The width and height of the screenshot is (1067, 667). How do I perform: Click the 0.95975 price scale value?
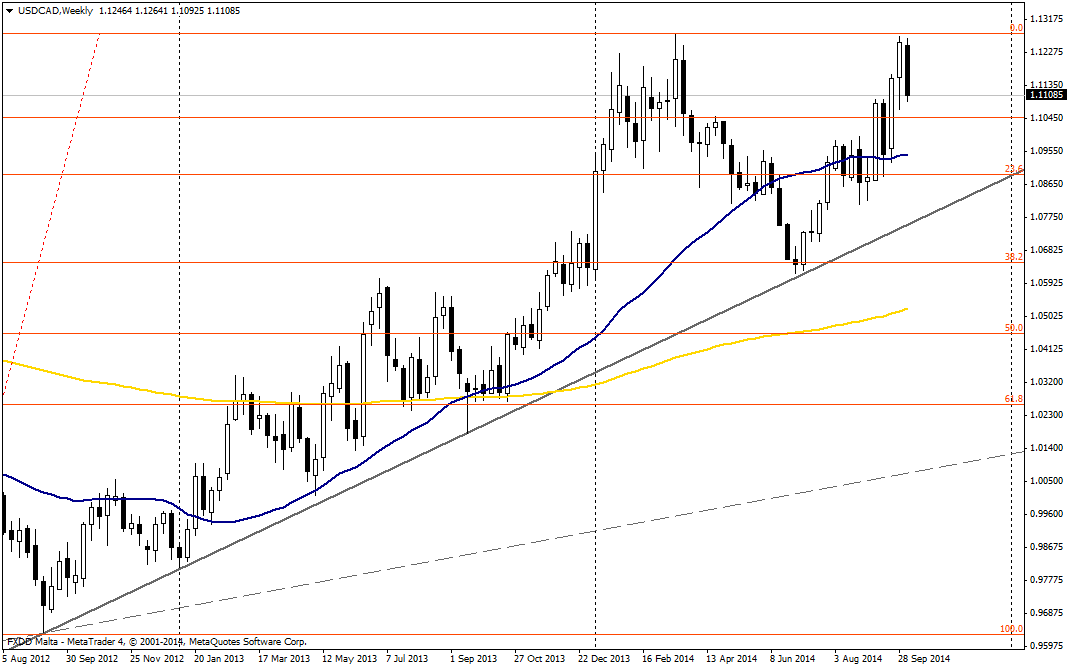point(1045,646)
